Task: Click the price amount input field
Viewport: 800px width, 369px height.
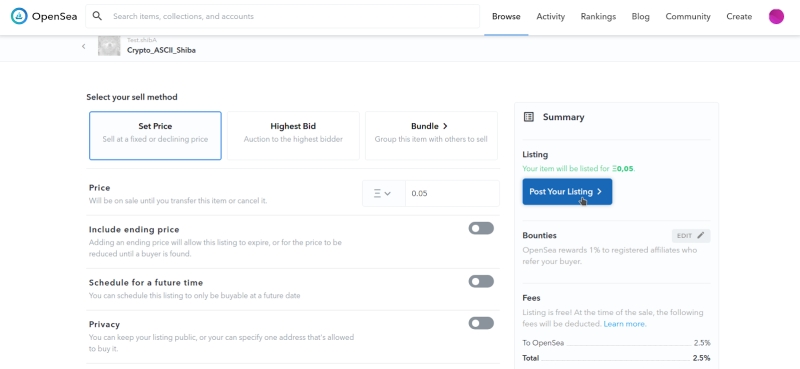Action: click(x=452, y=193)
